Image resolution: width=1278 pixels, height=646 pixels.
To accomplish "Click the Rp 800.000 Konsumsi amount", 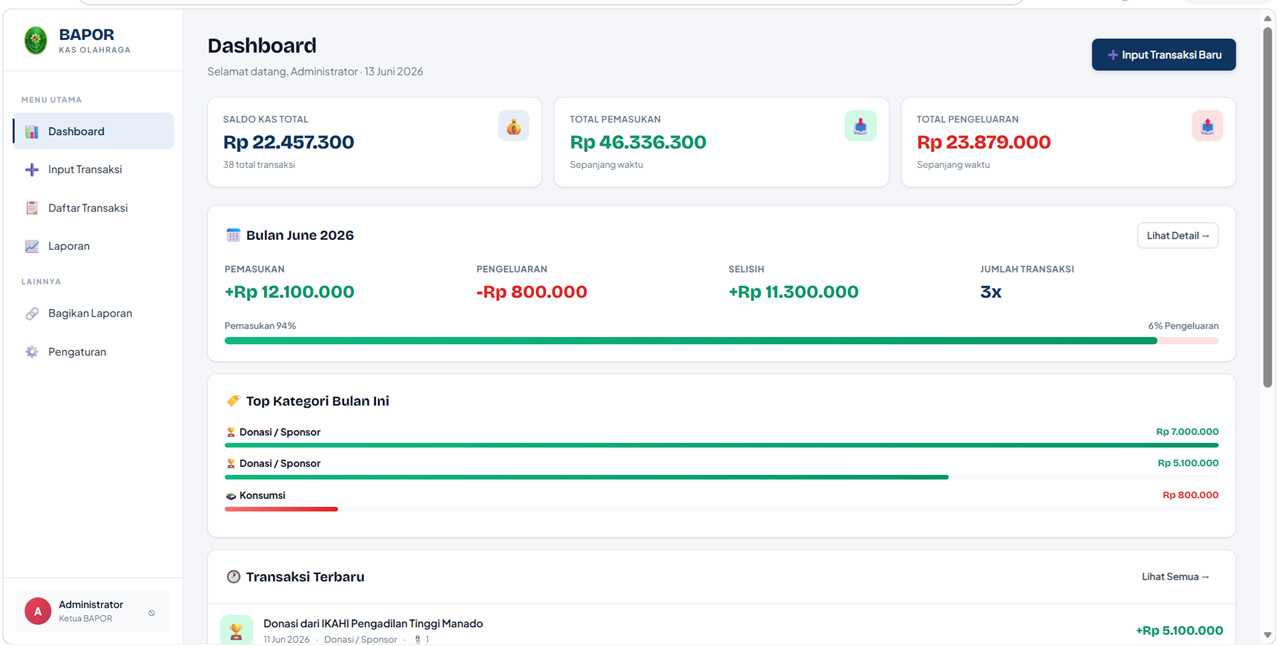I will [x=1190, y=495].
